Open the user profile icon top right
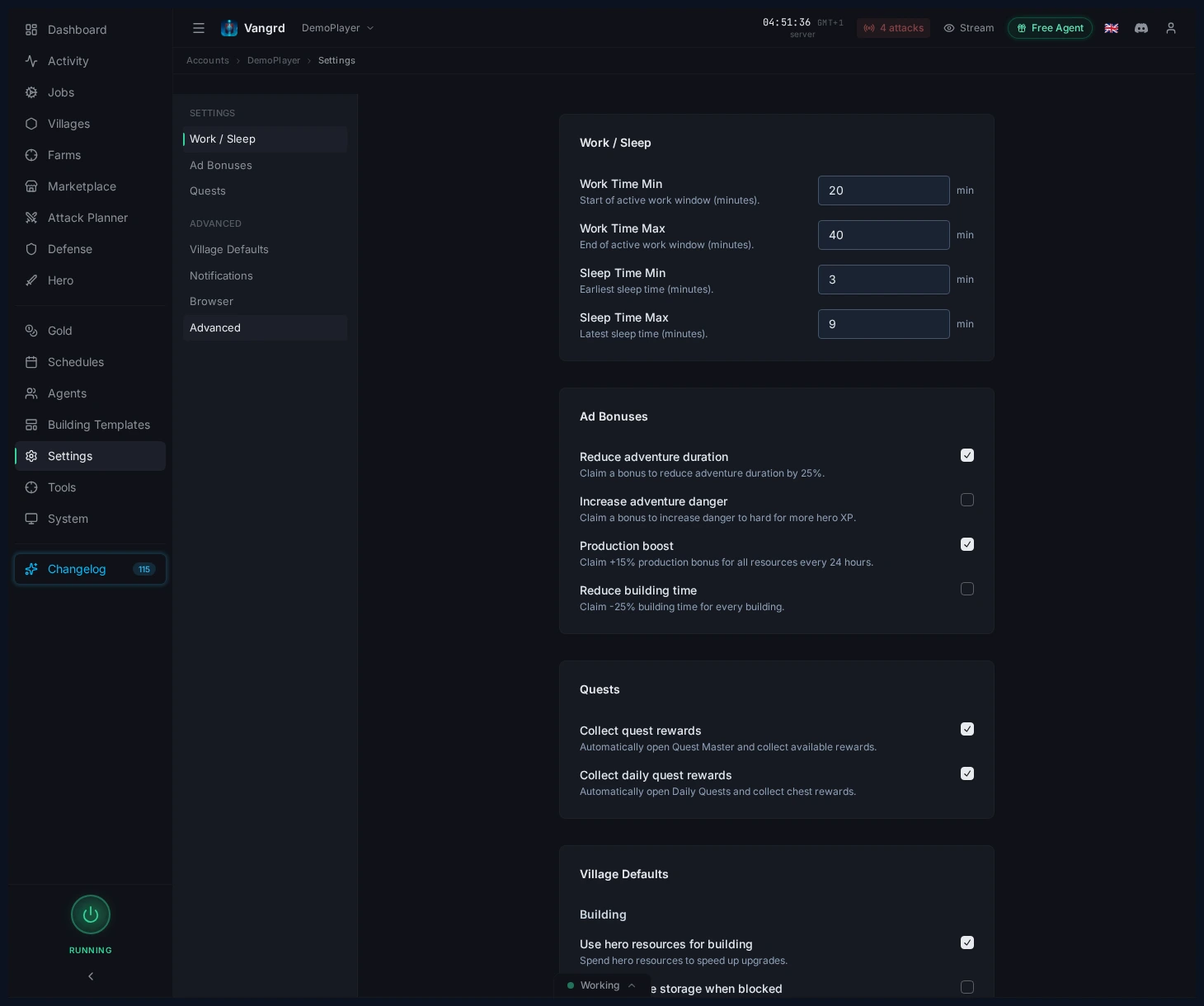The width and height of the screenshot is (1204, 1006). click(x=1171, y=28)
